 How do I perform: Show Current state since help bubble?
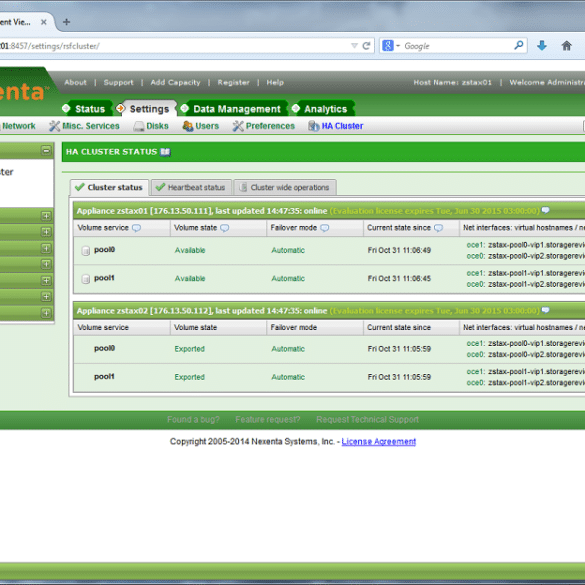[439, 228]
